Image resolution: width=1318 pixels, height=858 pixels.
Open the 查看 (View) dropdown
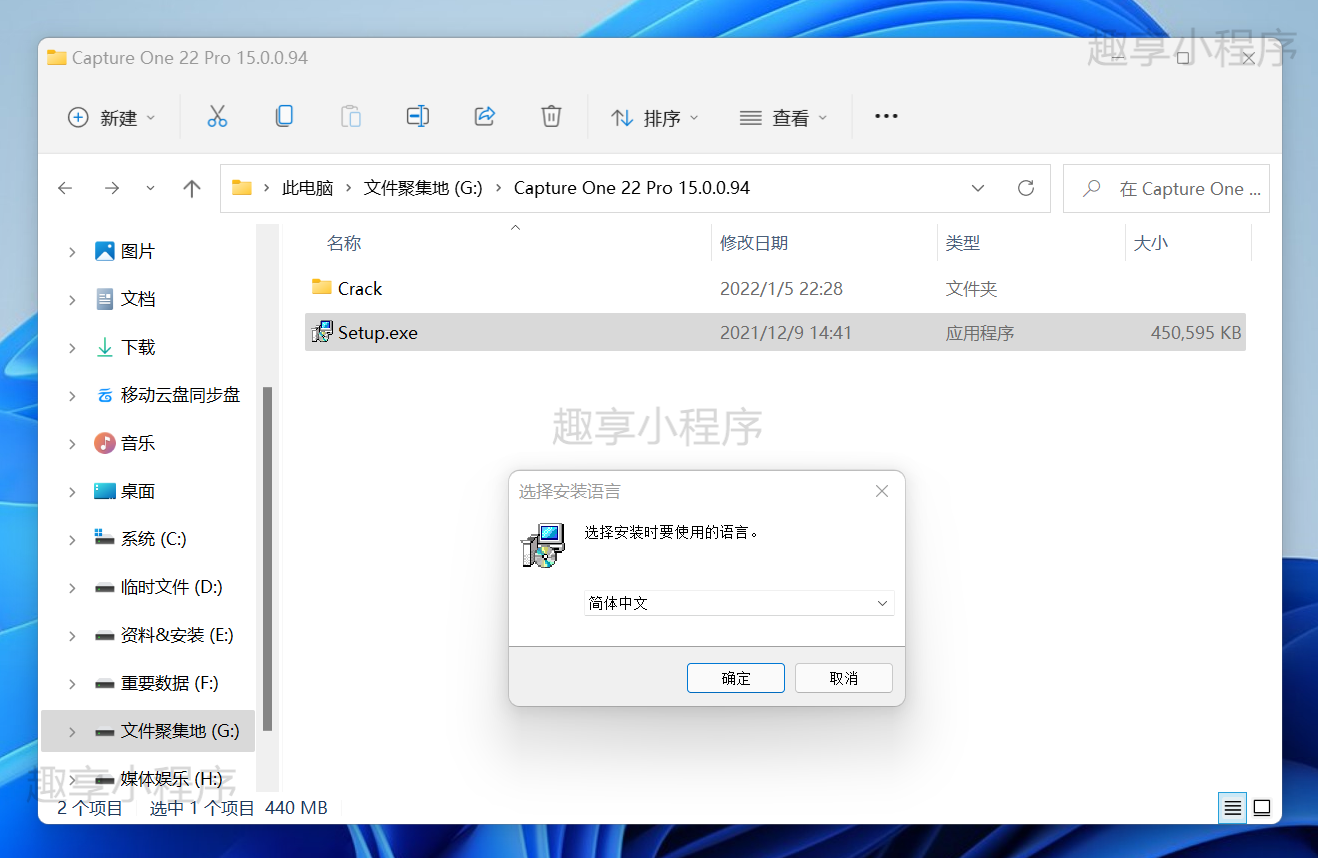784,118
